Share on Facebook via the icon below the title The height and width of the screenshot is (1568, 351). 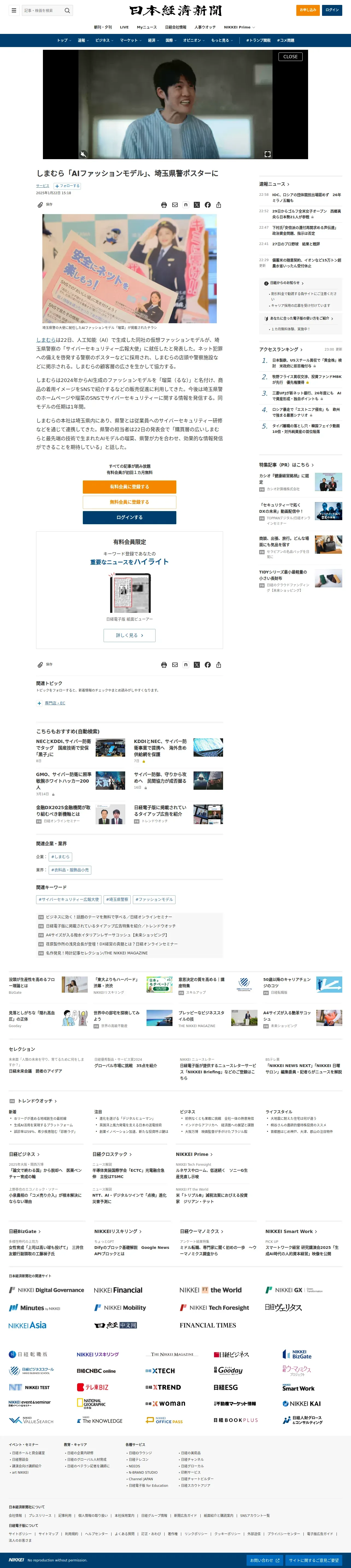point(207,205)
